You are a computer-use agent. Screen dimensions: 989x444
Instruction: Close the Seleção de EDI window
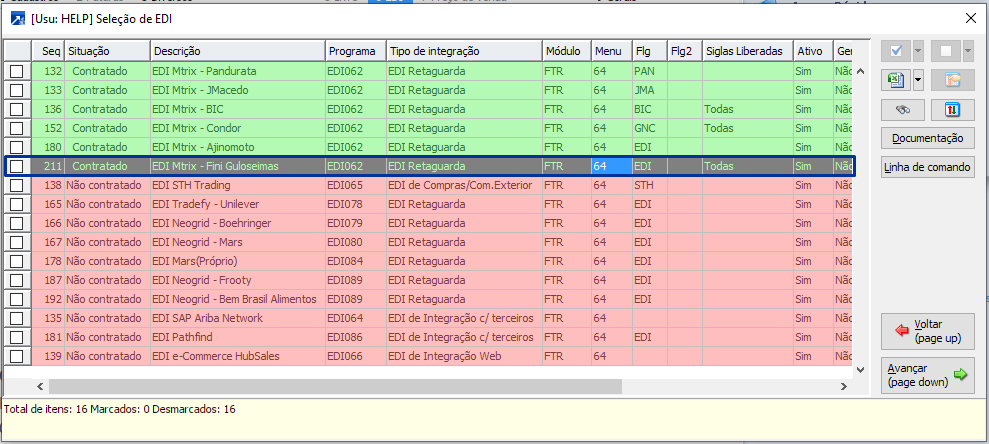pyautogui.click(x=971, y=18)
